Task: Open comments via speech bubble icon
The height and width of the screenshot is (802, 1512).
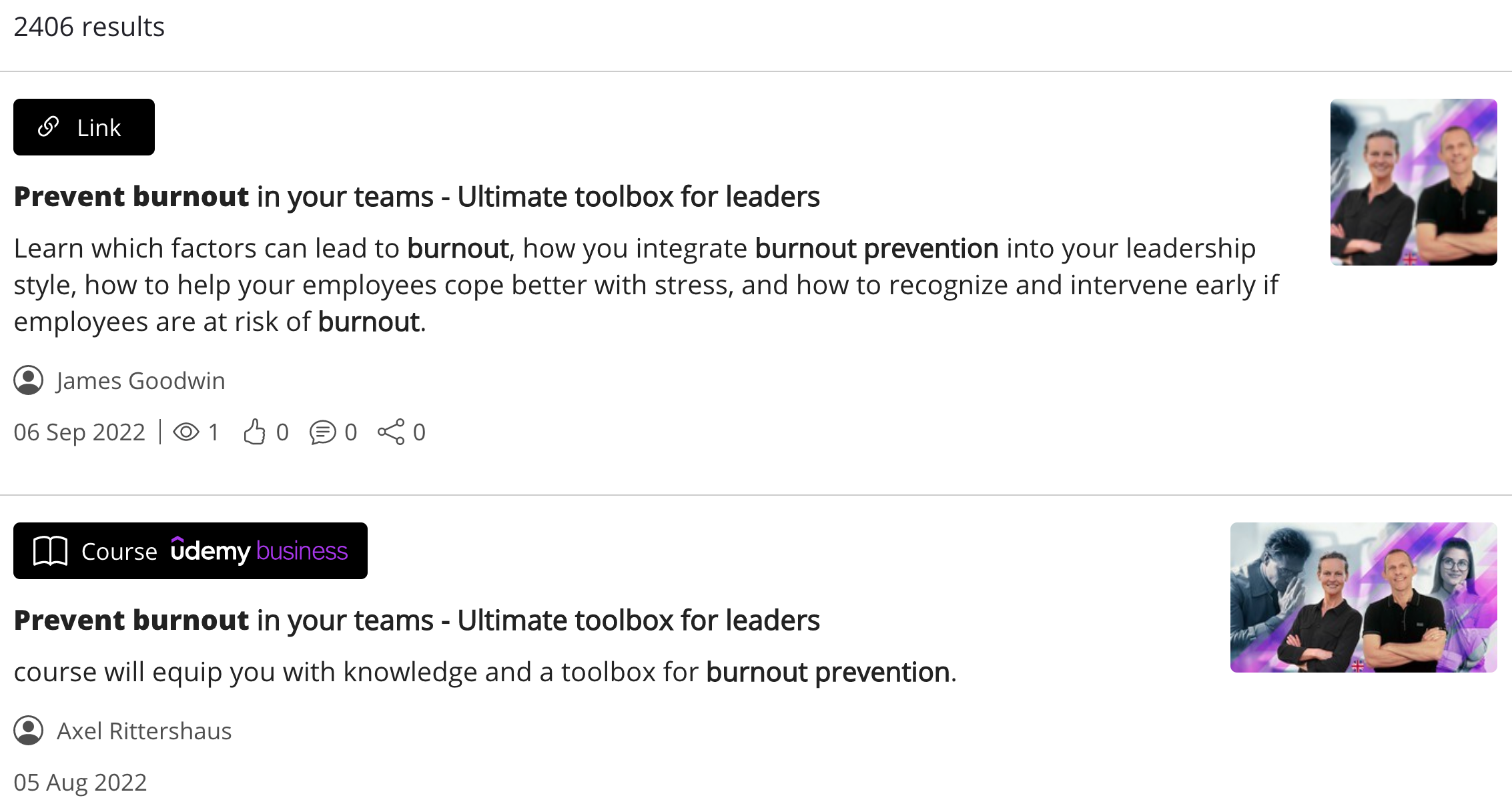Action: (x=323, y=432)
